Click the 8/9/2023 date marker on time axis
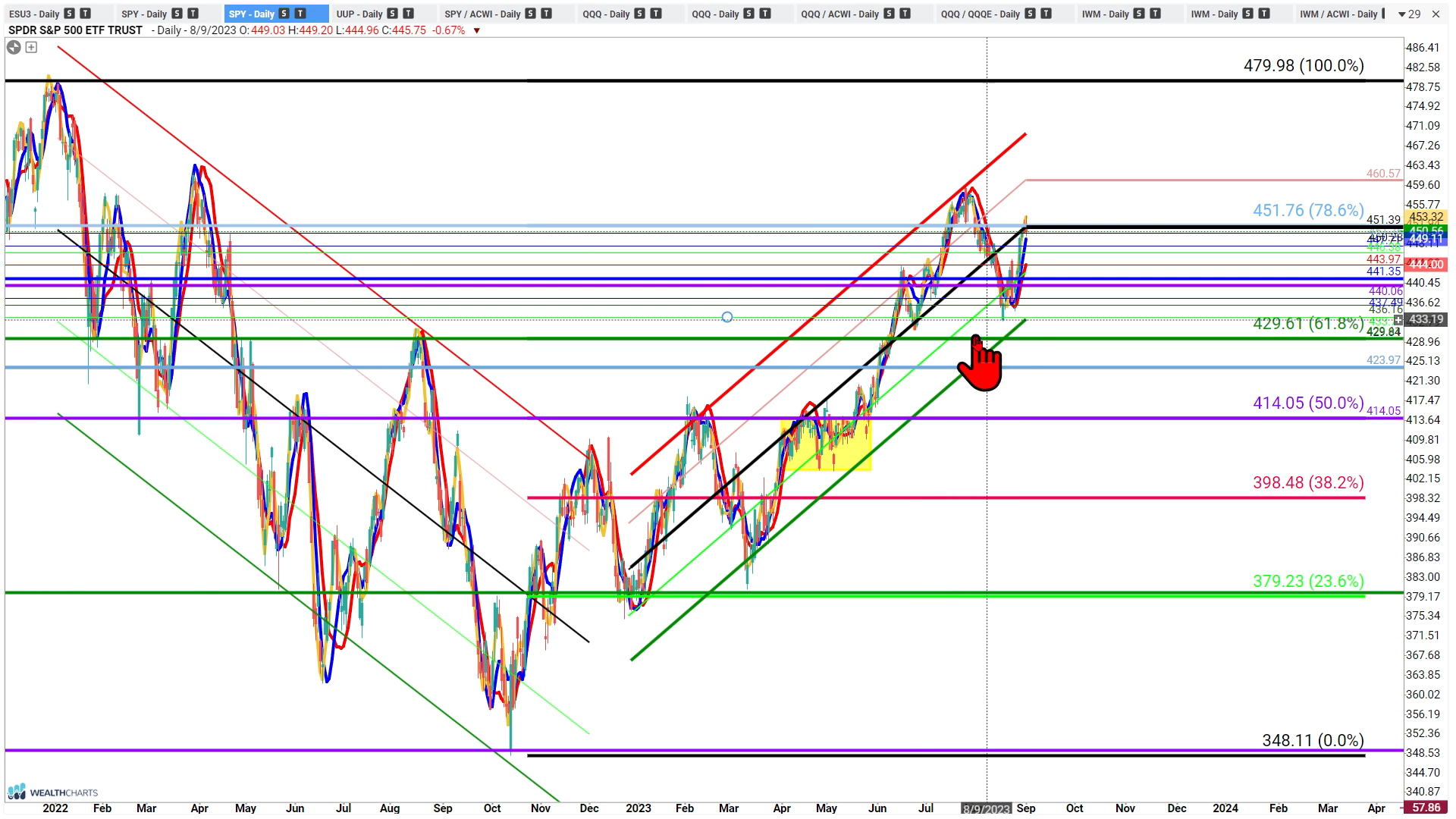Screen dimensions: 1456x819 tap(986, 809)
